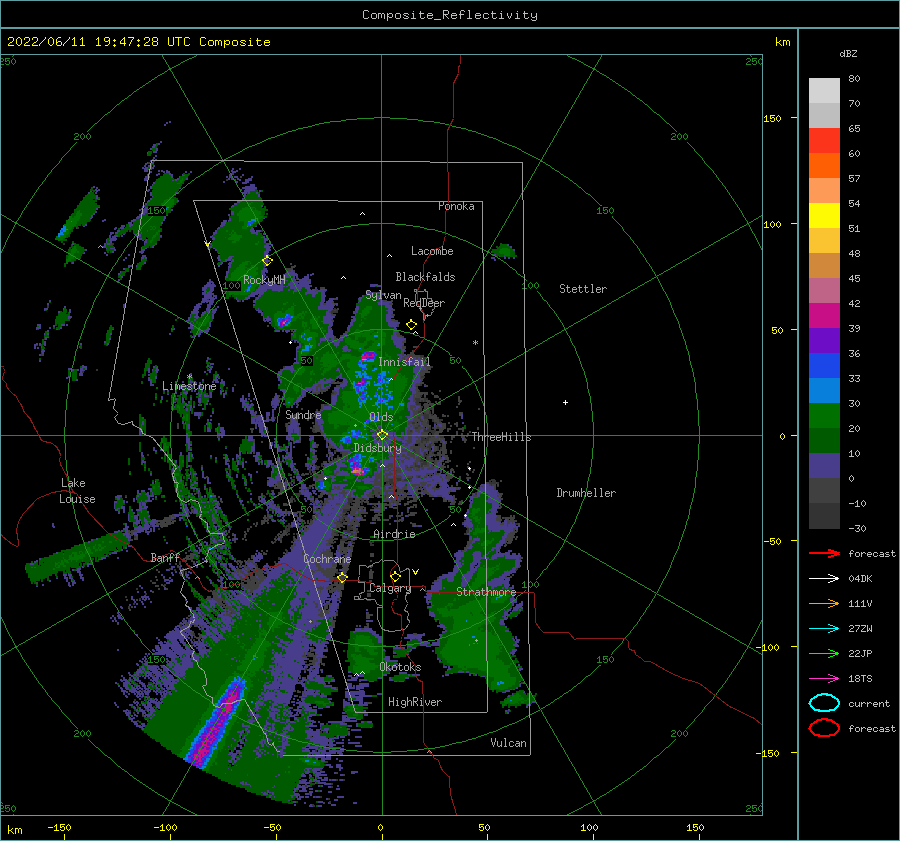The image size is (900, 841).
Task: Click the white plus marker north of Drumheller
Action: [565, 402]
